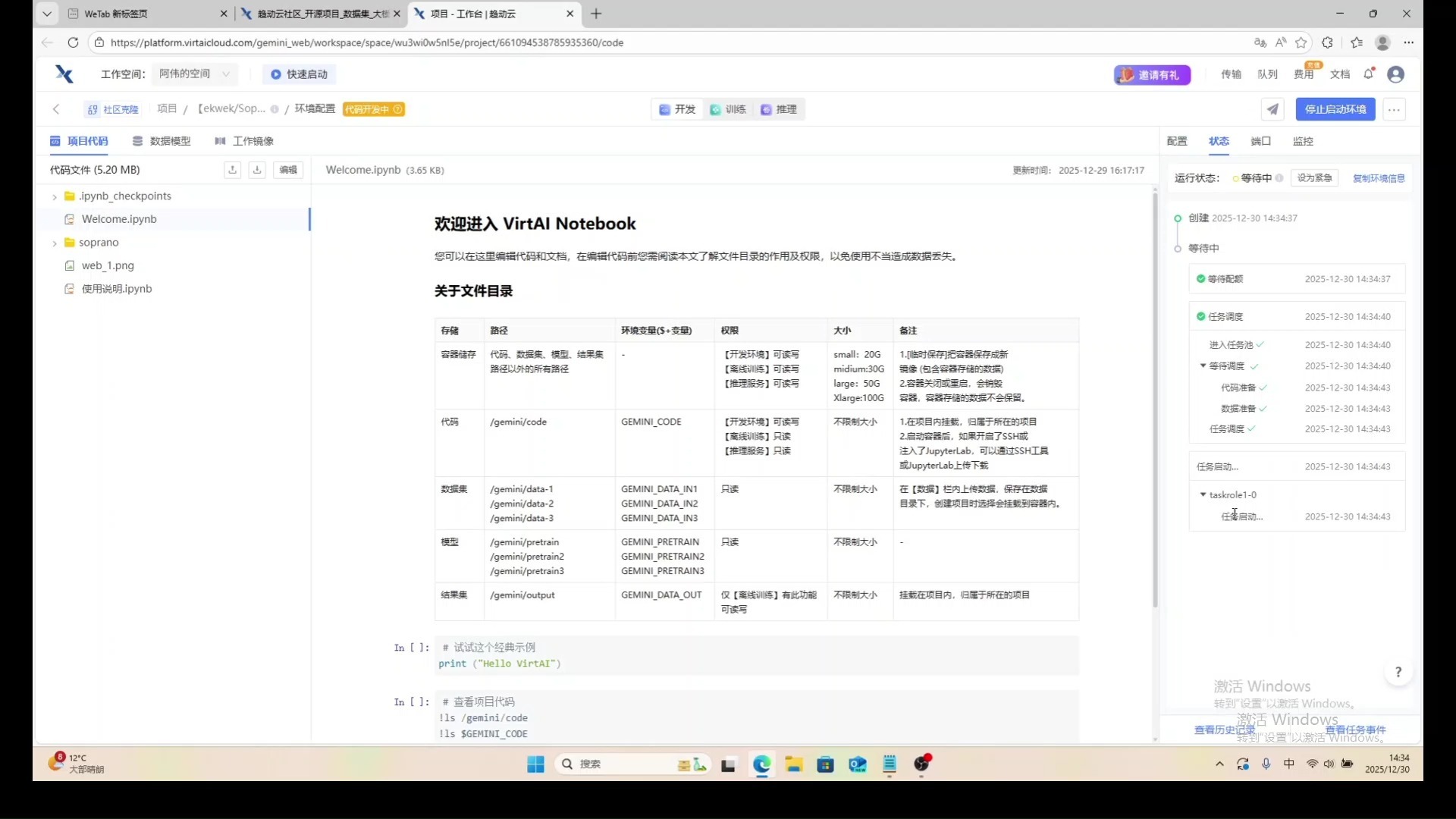Viewport: 1456px width, 819px height.
Task: Collapse the taskrole1-0 group
Action: pyautogui.click(x=1203, y=494)
